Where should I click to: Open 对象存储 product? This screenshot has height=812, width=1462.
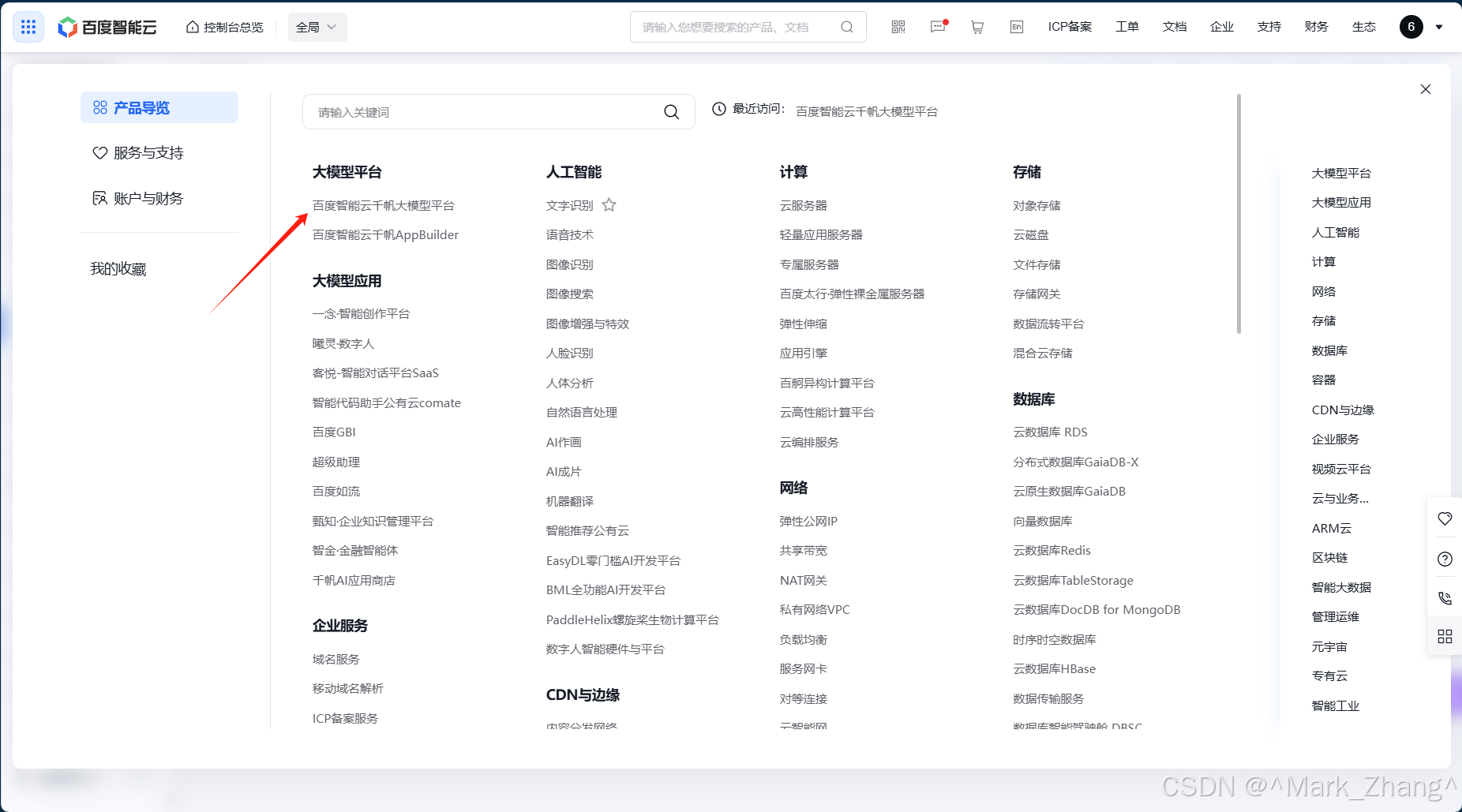click(1037, 206)
